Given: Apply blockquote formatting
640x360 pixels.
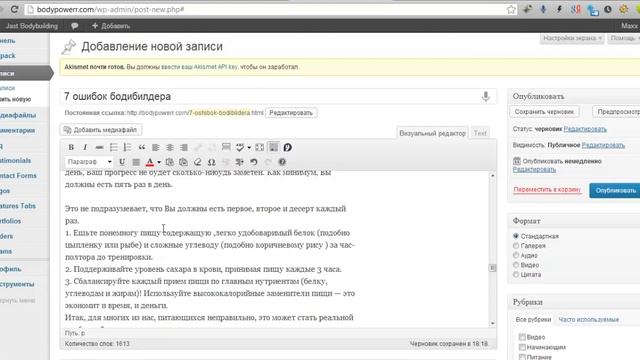Looking at the screenshot, I should (x=142, y=147).
